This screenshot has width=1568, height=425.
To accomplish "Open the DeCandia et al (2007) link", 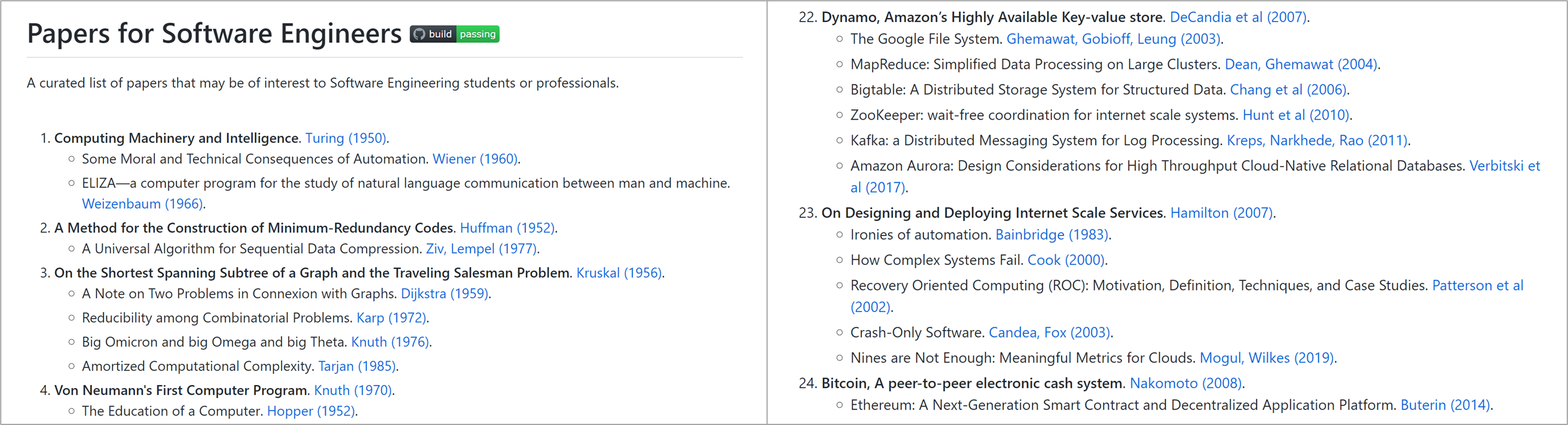I will pyautogui.click(x=1238, y=17).
